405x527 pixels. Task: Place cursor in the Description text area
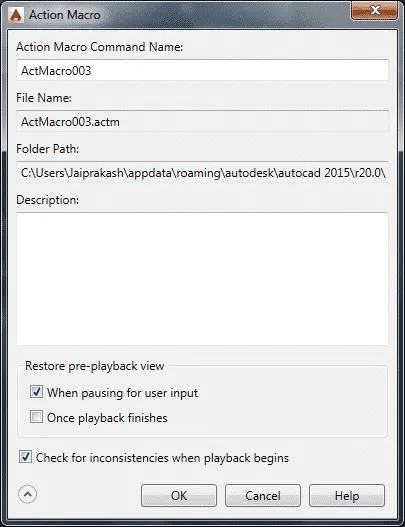click(202, 279)
